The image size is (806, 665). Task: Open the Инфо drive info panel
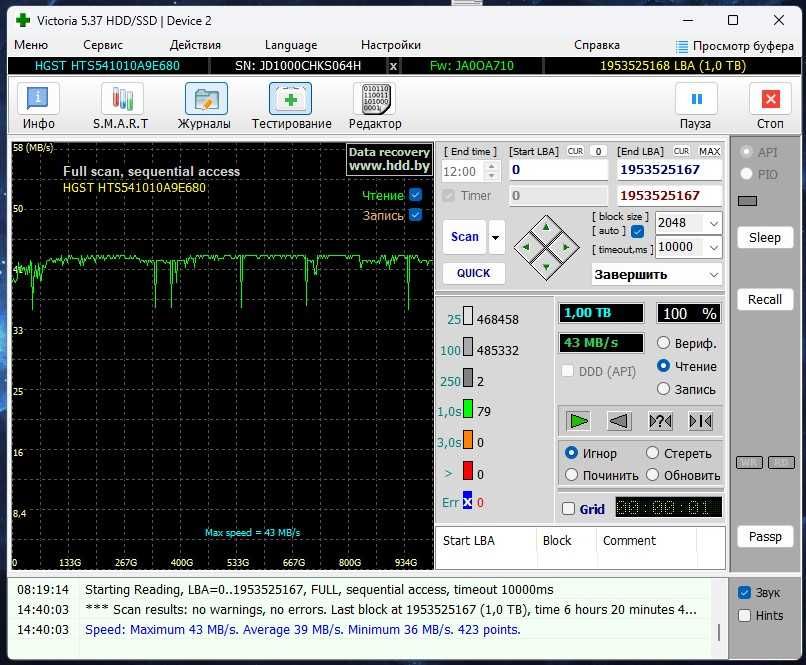pos(38,106)
